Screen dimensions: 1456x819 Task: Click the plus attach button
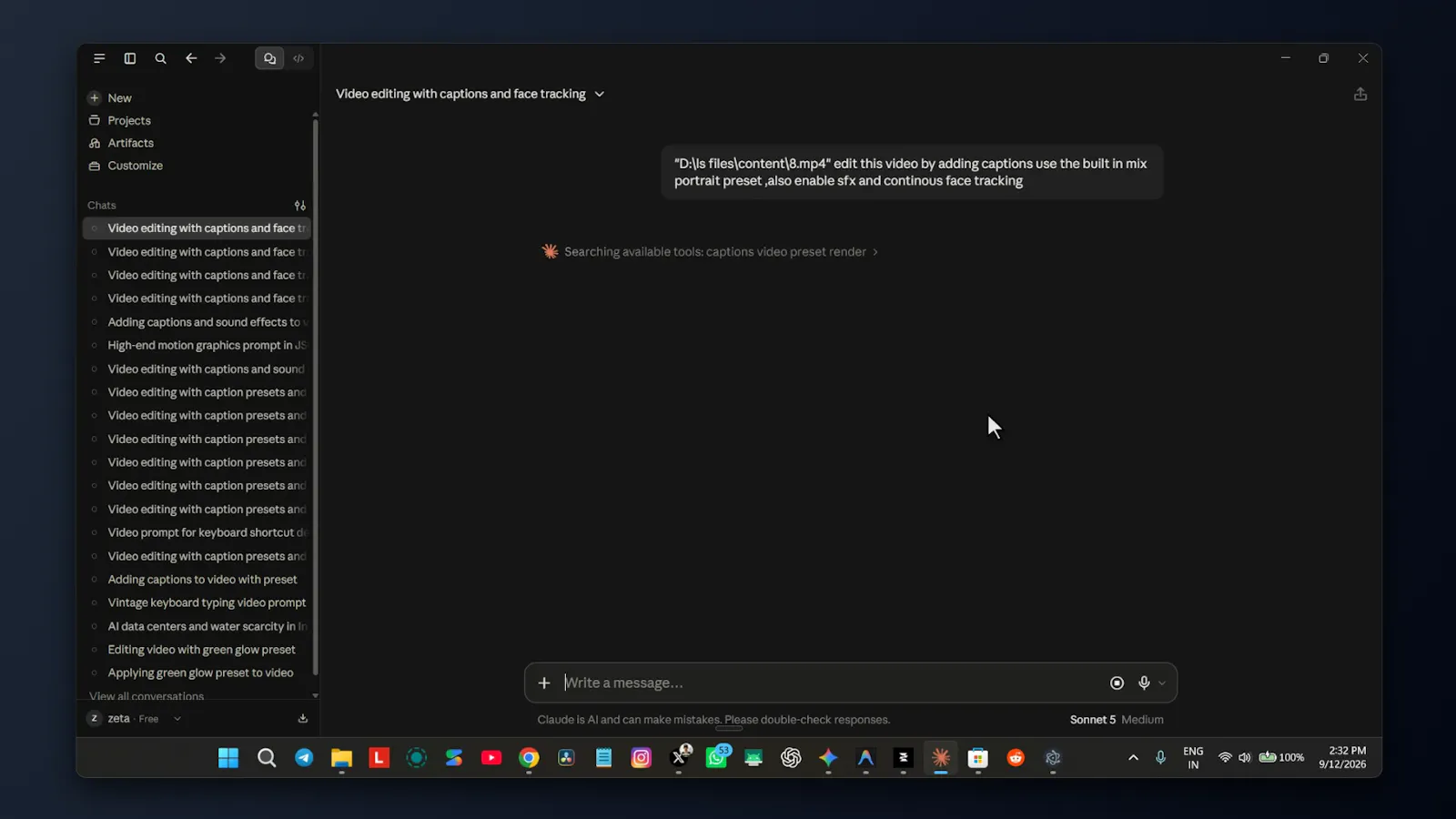tap(544, 683)
